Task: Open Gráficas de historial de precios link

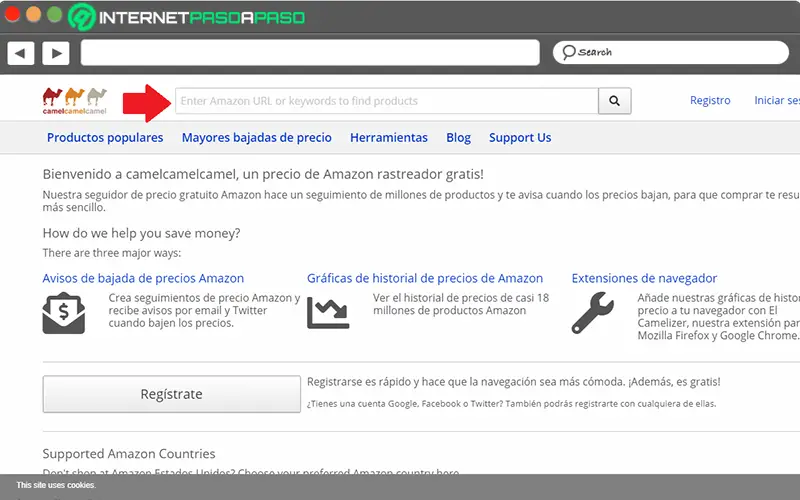Action: point(425,278)
